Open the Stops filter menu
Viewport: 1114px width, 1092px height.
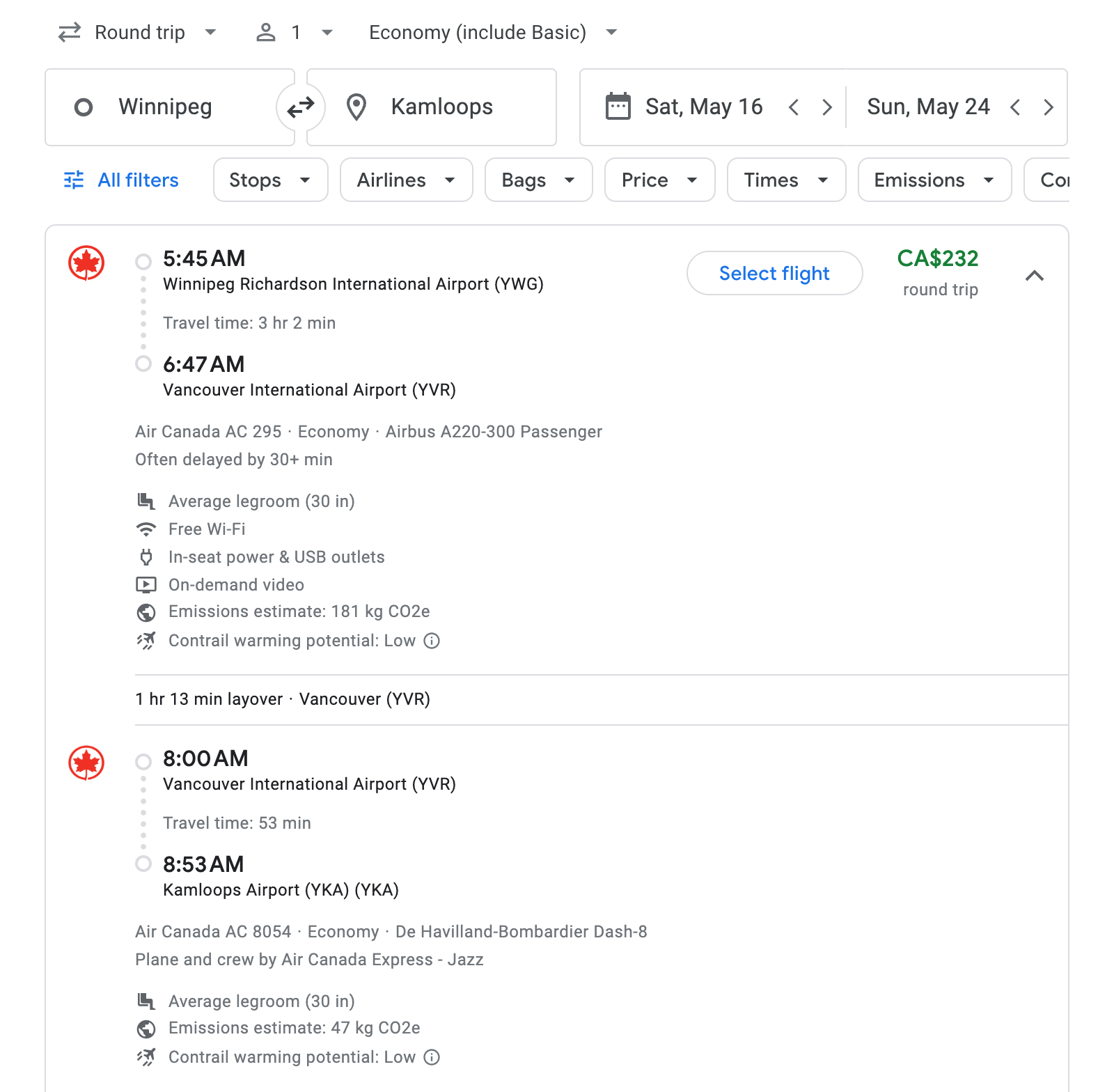click(270, 180)
